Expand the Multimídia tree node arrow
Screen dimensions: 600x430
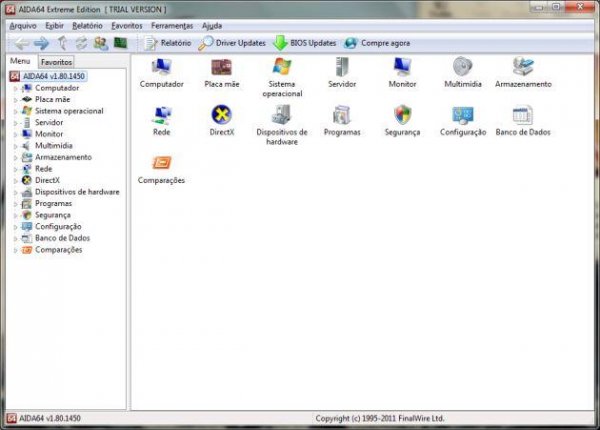pyautogui.click(x=16, y=146)
